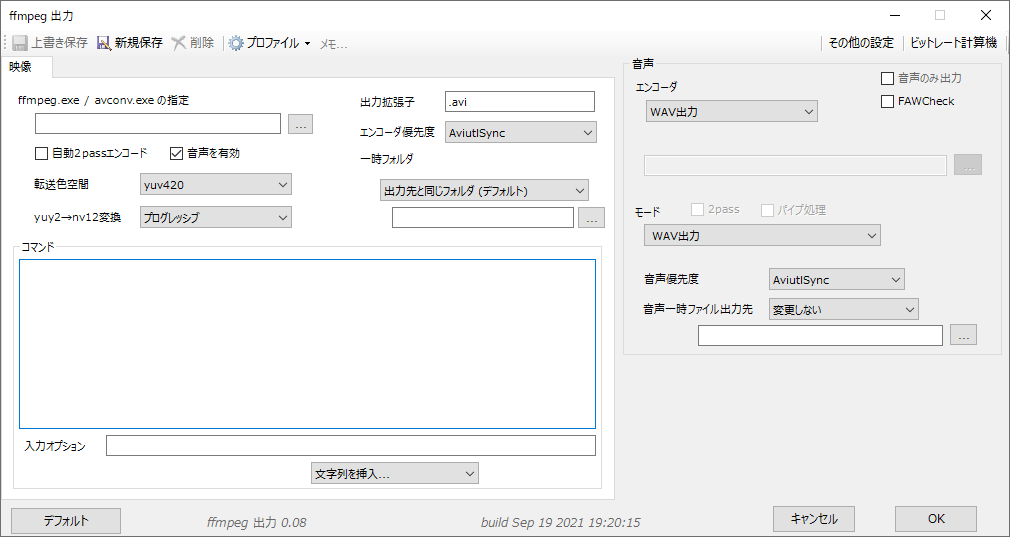Click the build Sep 19 2021 text
The height and width of the screenshot is (537, 1010).
[560, 523]
